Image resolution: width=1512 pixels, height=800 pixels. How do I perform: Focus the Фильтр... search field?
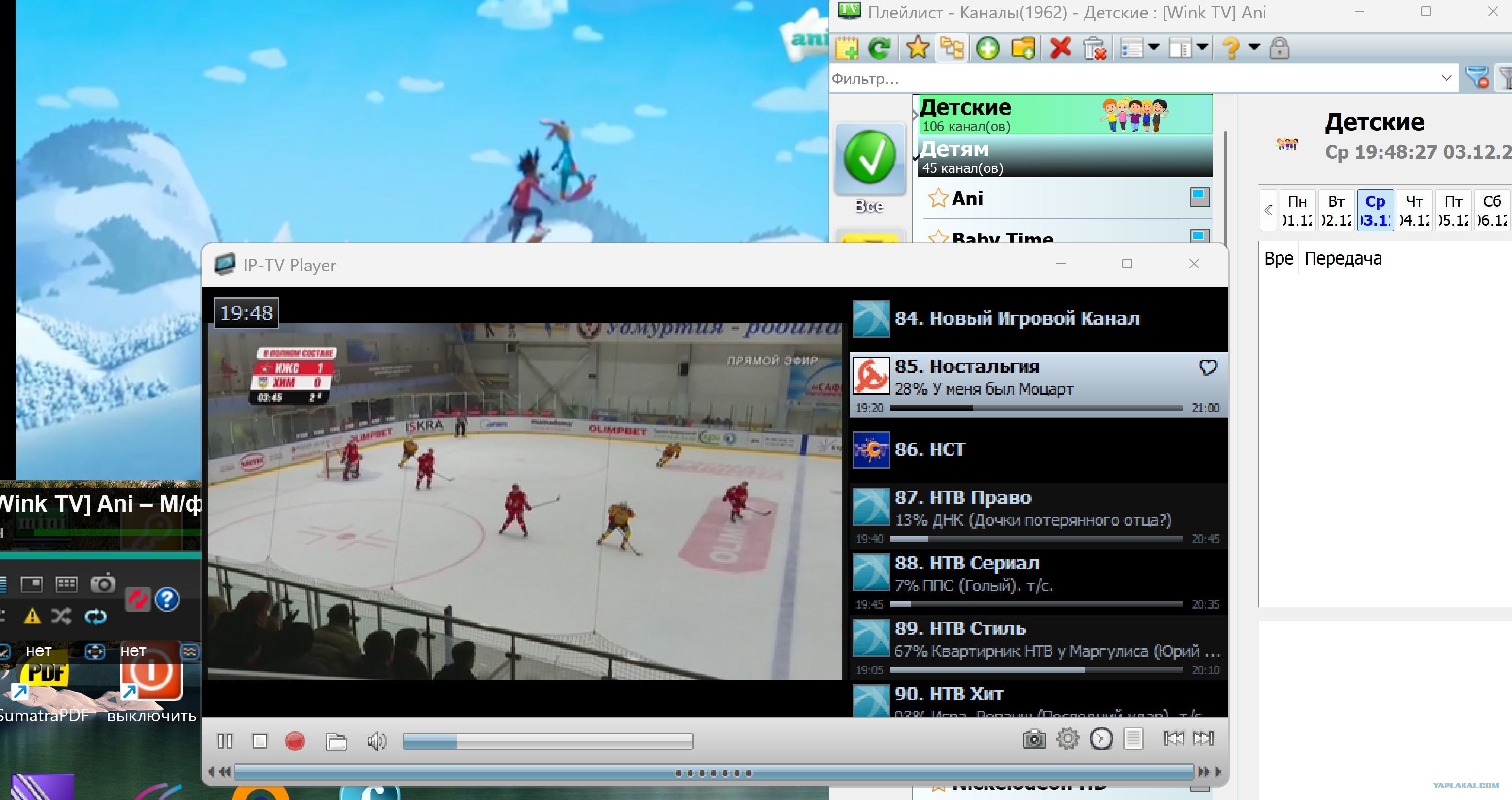(1133, 78)
